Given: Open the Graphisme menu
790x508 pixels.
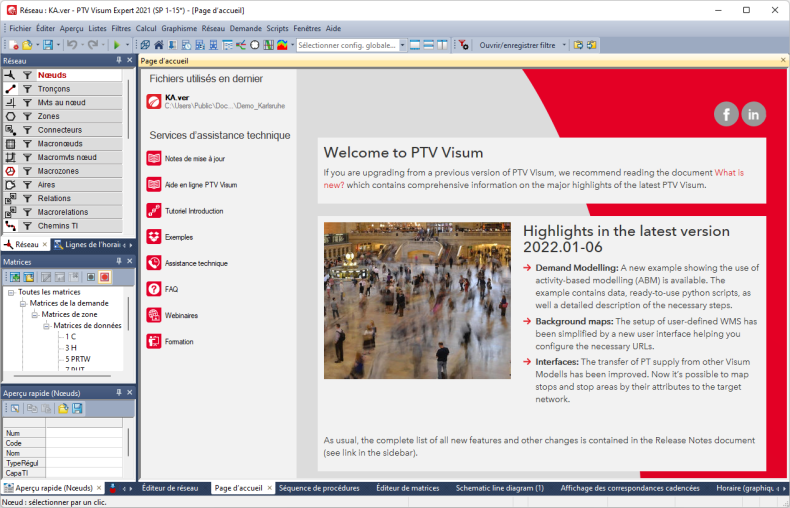Looking at the screenshot, I should point(179,29).
